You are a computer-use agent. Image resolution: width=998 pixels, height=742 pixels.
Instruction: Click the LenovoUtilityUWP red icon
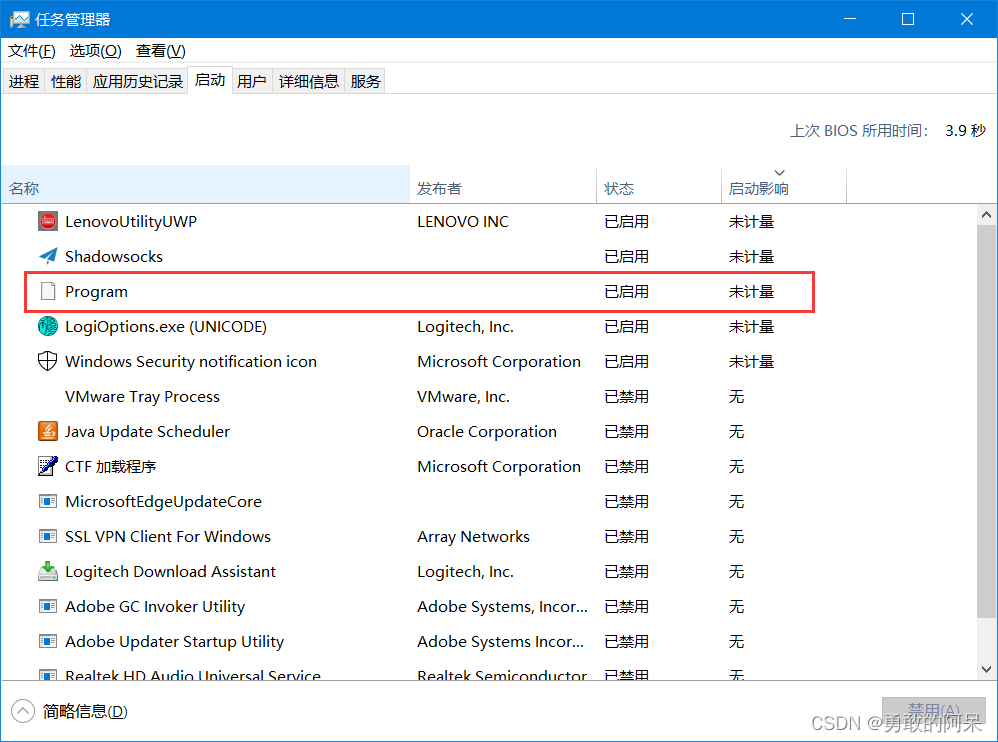pyautogui.click(x=48, y=221)
